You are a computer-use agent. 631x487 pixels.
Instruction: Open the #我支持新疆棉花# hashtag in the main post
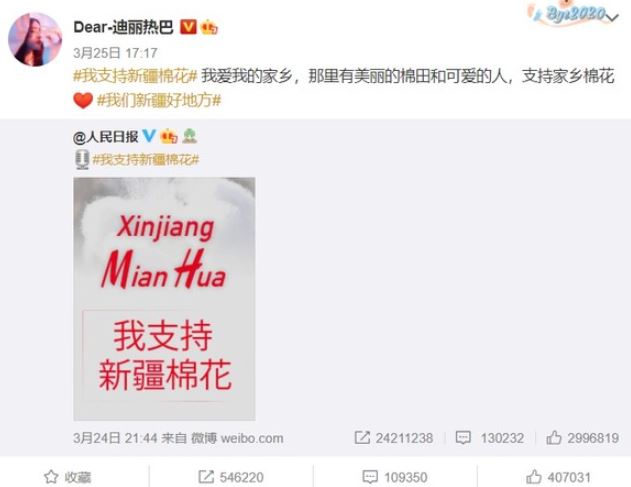coord(135,76)
